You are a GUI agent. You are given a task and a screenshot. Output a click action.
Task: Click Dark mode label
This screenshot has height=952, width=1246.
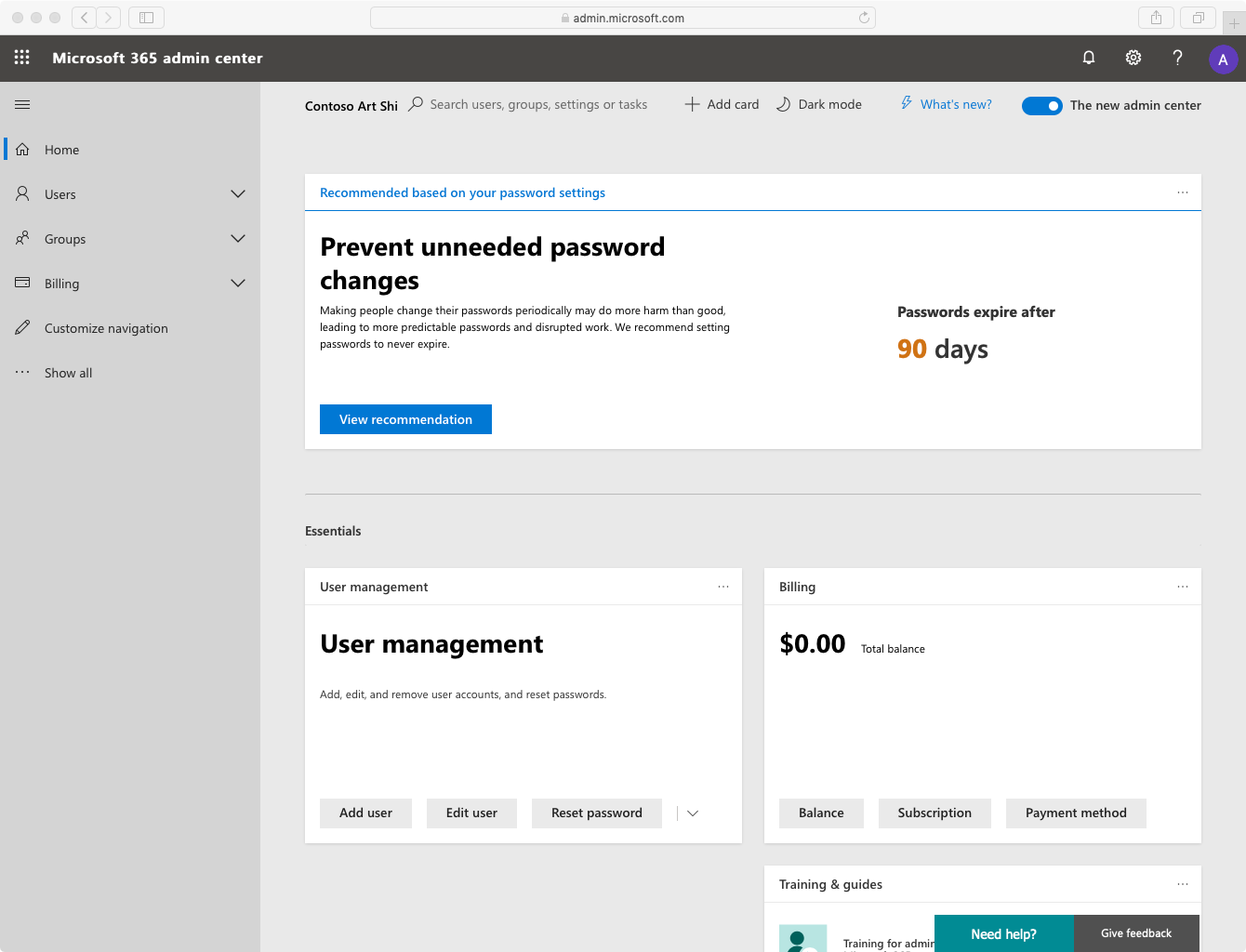tap(829, 104)
